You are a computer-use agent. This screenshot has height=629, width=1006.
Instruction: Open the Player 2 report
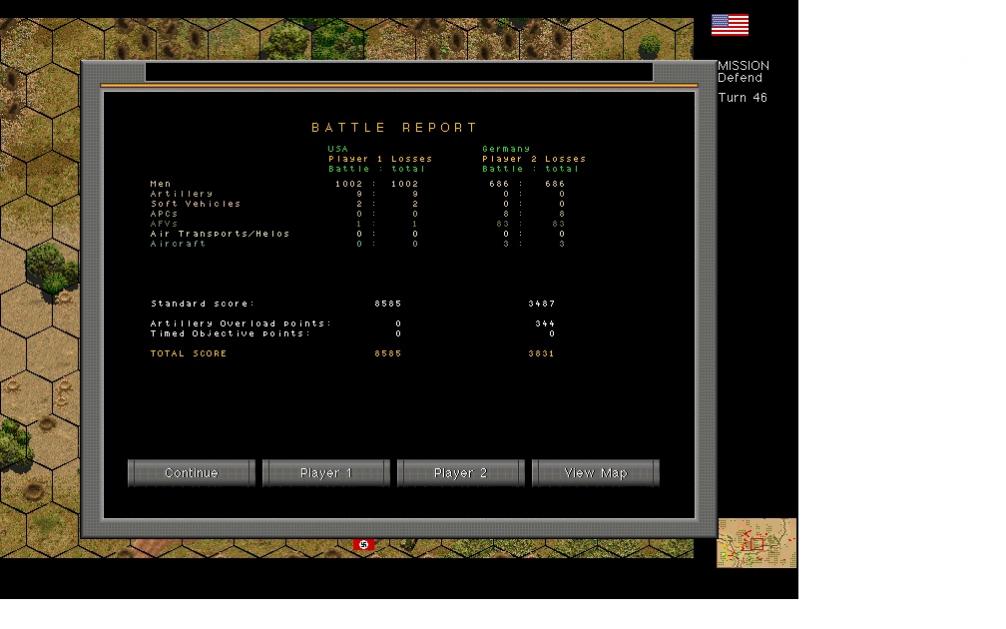[x=460, y=473]
